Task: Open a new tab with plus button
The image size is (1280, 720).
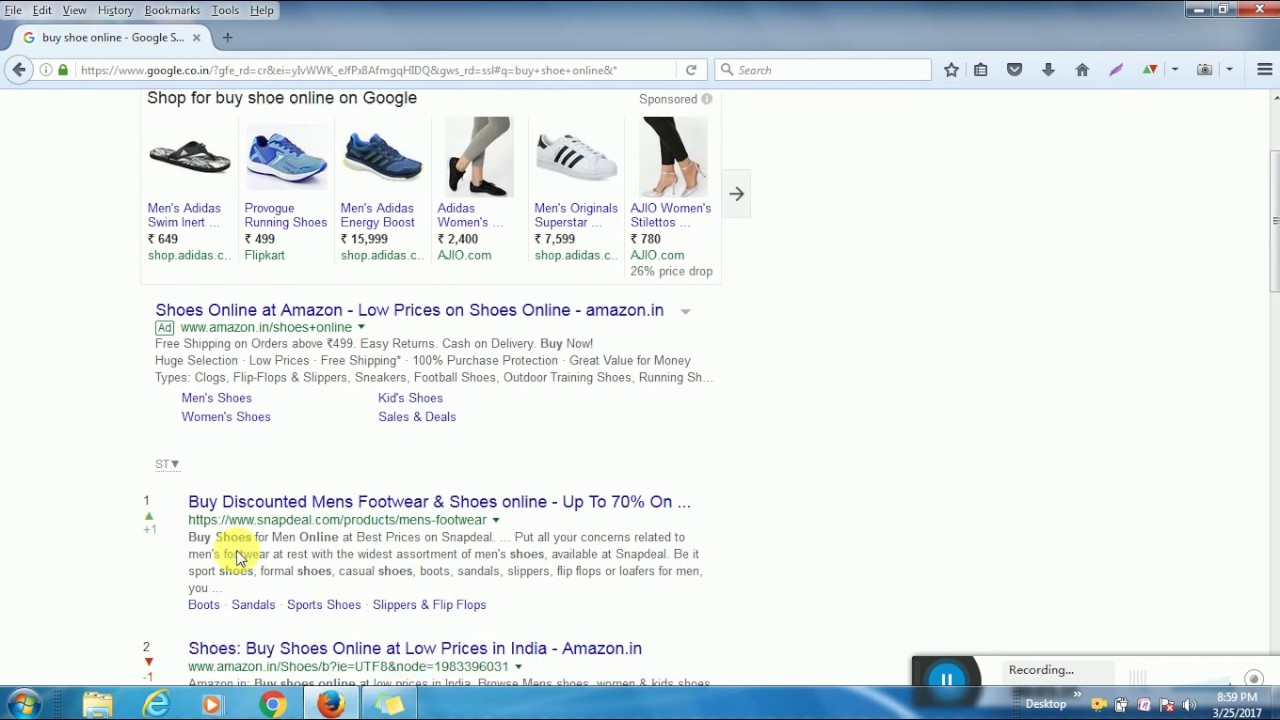Action: [227, 37]
